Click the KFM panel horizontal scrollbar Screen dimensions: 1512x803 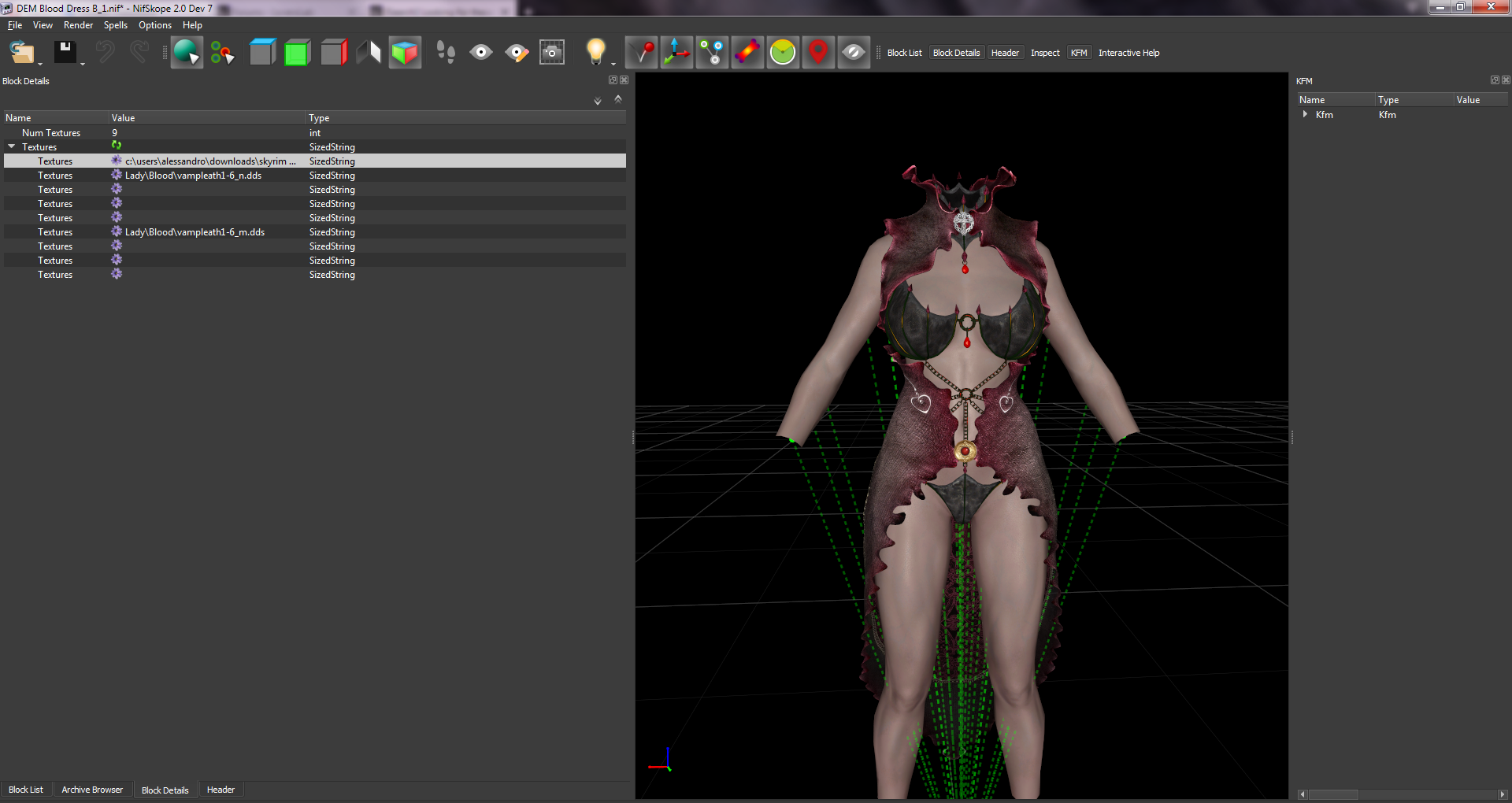click(x=1402, y=794)
